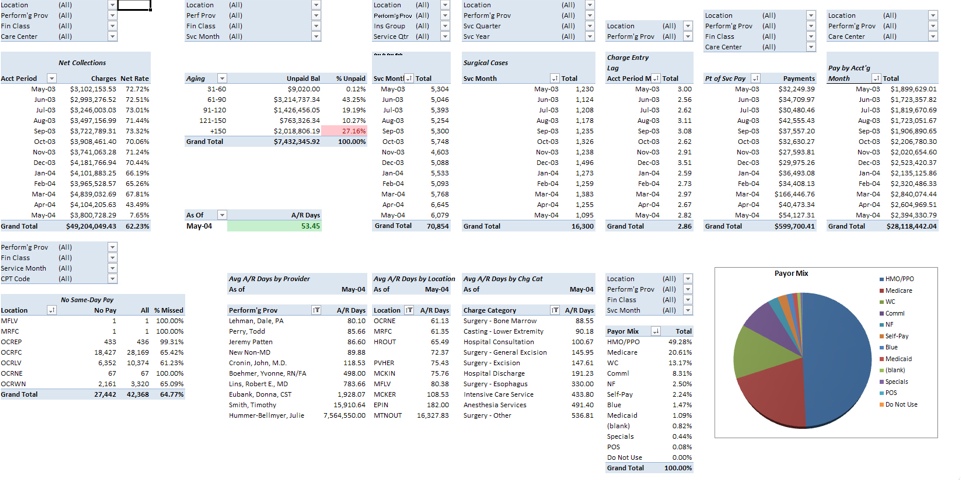Screen dimensions: 961x480
Task: Select the empty active cell beside Location filter
Action: [134, 5]
